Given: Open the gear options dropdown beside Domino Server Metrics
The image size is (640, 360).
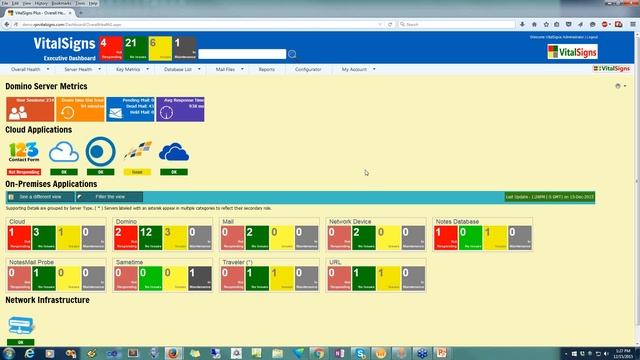Looking at the screenshot, I should [x=620, y=86].
